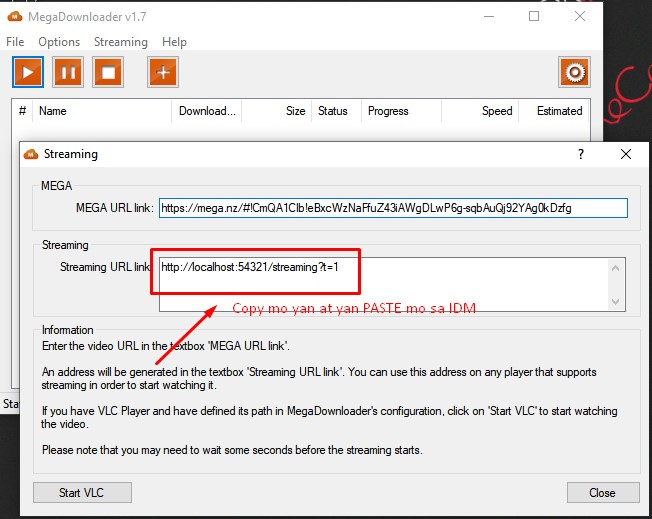Click into the MEGA URL link field

point(393,208)
